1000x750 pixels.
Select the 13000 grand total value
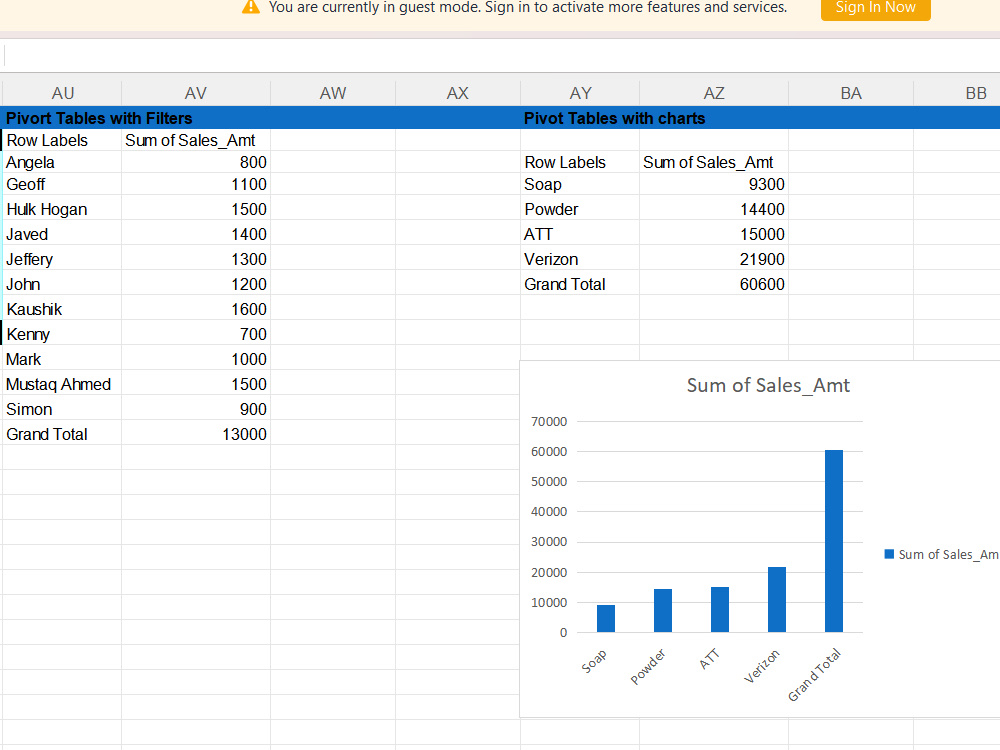point(196,434)
